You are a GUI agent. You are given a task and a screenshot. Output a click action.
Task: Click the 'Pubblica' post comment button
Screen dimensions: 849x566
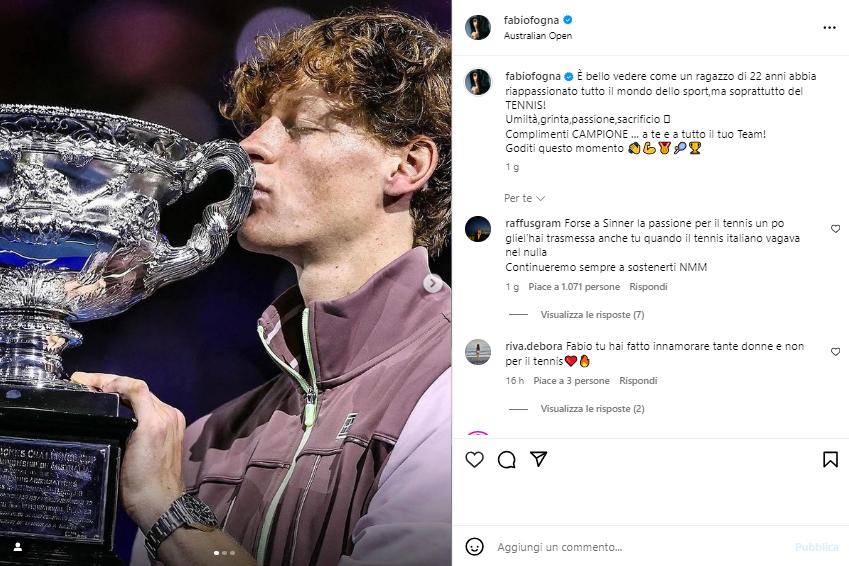817,547
